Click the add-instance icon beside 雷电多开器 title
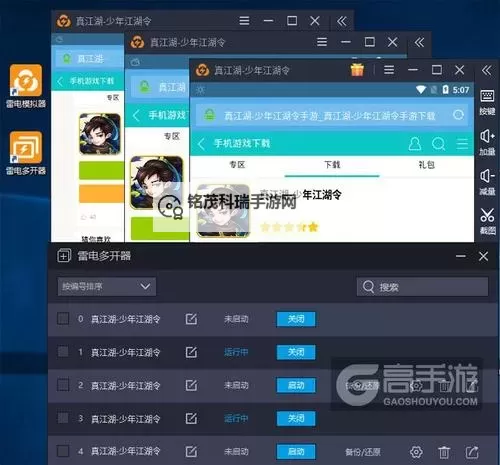The height and width of the screenshot is (465, 500). point(64,256)
